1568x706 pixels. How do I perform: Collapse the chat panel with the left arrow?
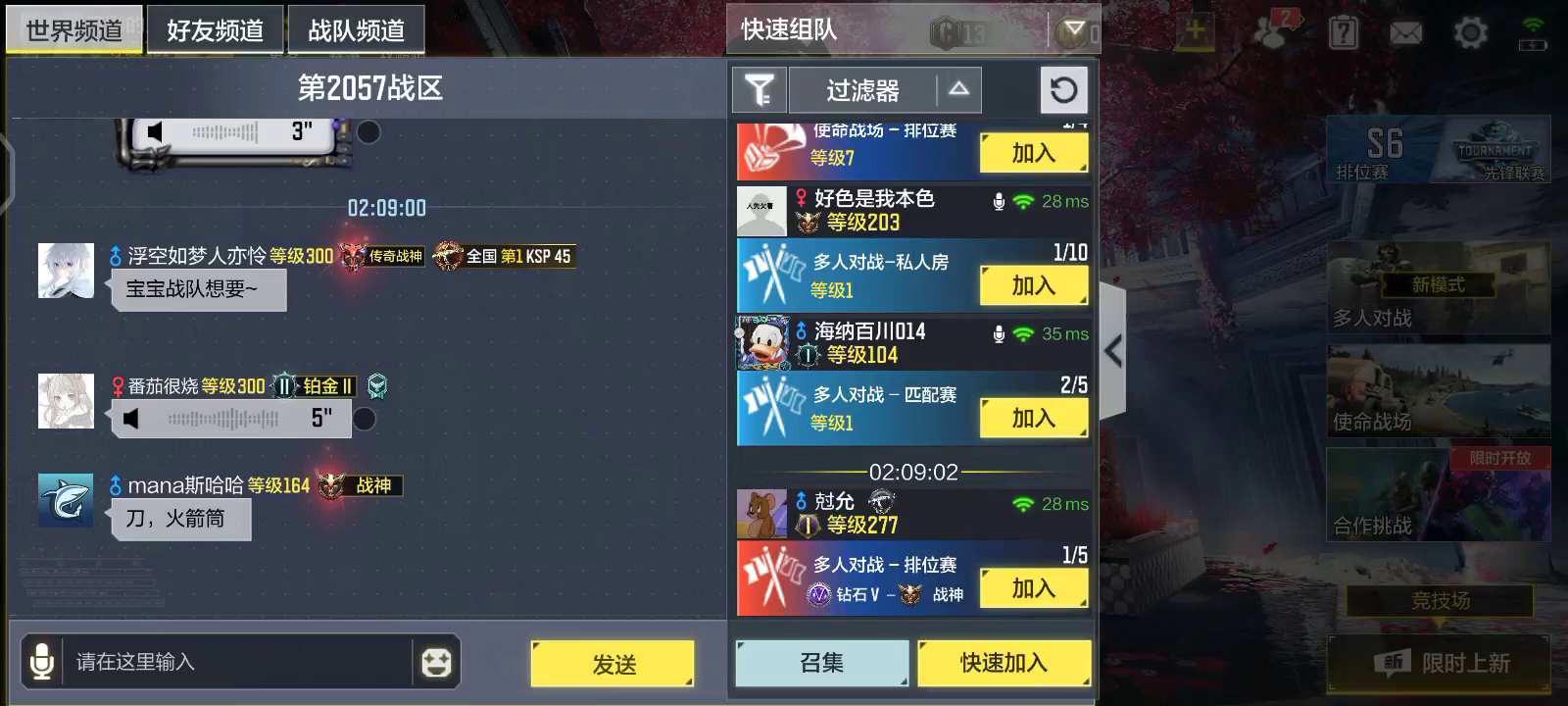1112,351
